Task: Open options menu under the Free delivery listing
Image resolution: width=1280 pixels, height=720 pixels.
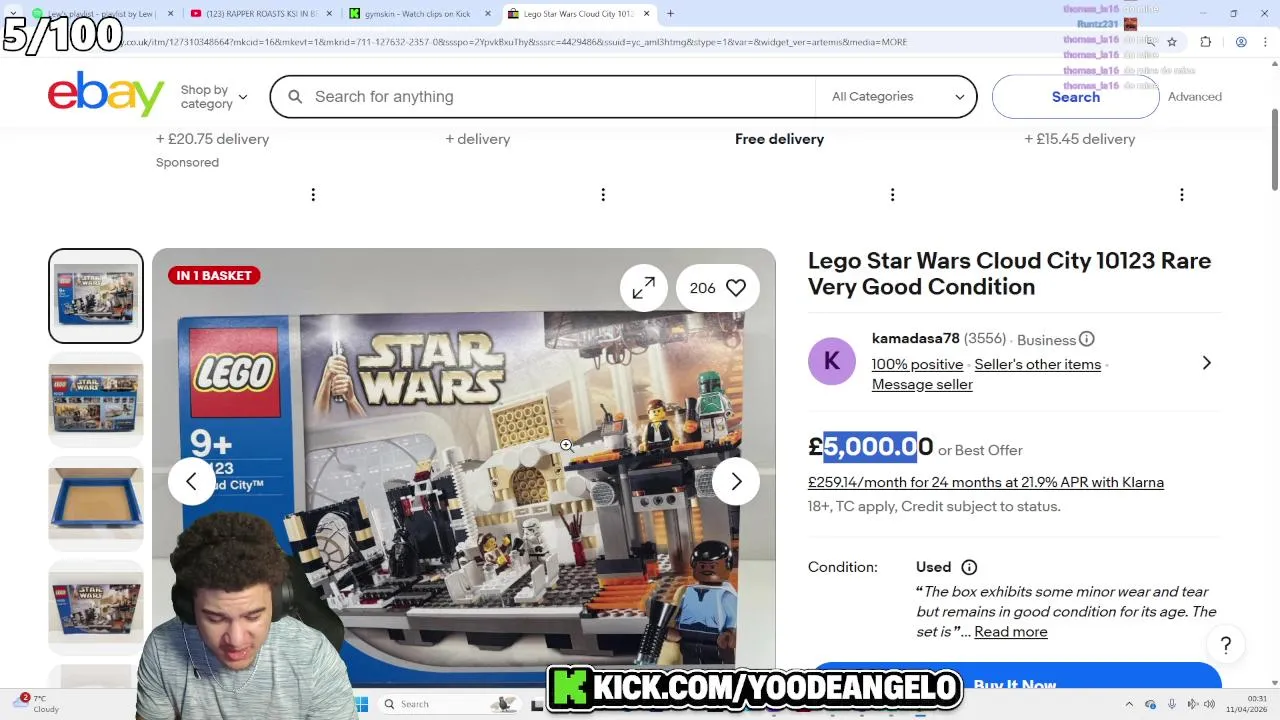Action: point(892,195)
